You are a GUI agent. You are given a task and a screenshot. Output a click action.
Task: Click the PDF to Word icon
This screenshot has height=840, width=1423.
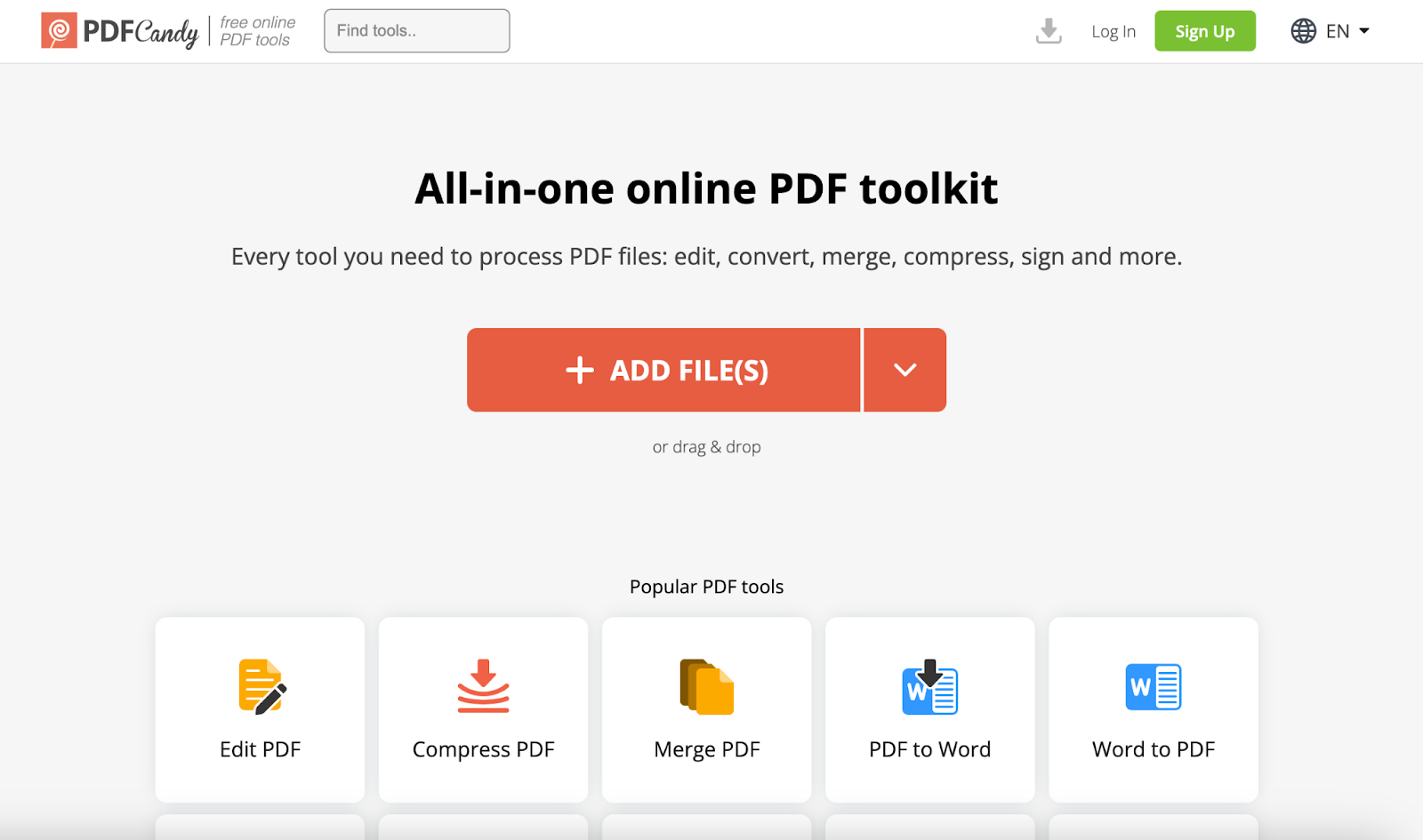(x=930, y=686)
